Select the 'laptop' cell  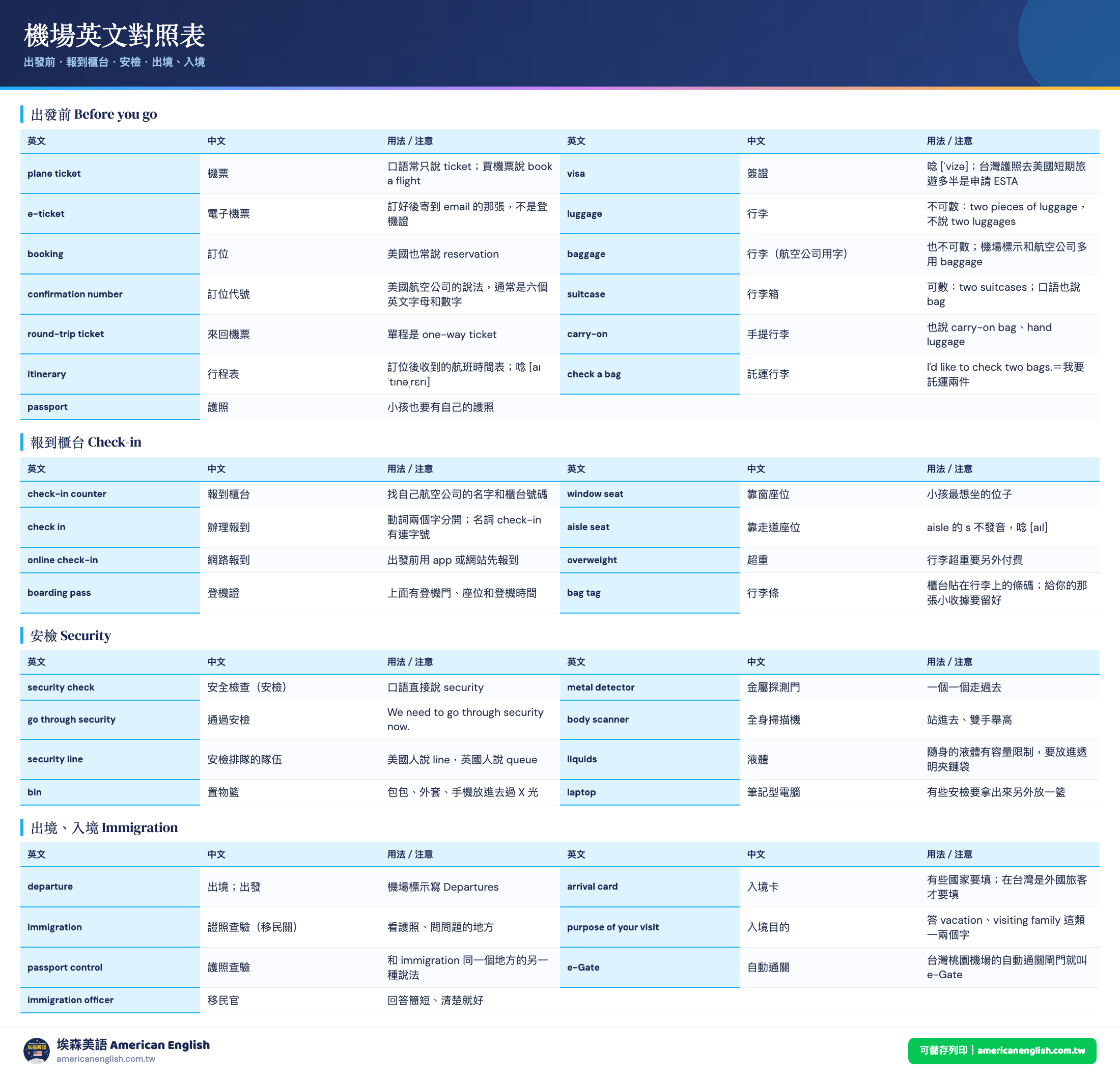tap(650, 792)
